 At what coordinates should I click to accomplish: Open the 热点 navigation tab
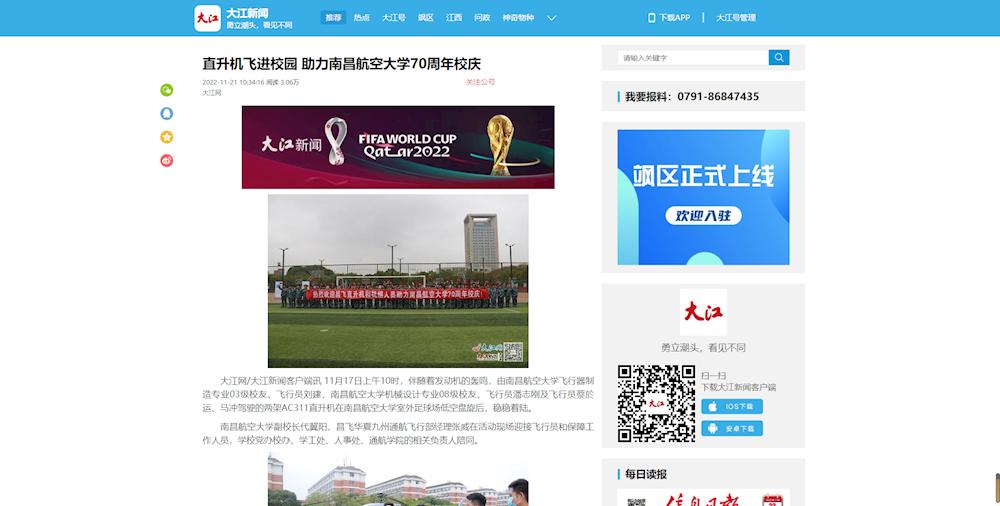pyautogui.click(x=362, y=18)
